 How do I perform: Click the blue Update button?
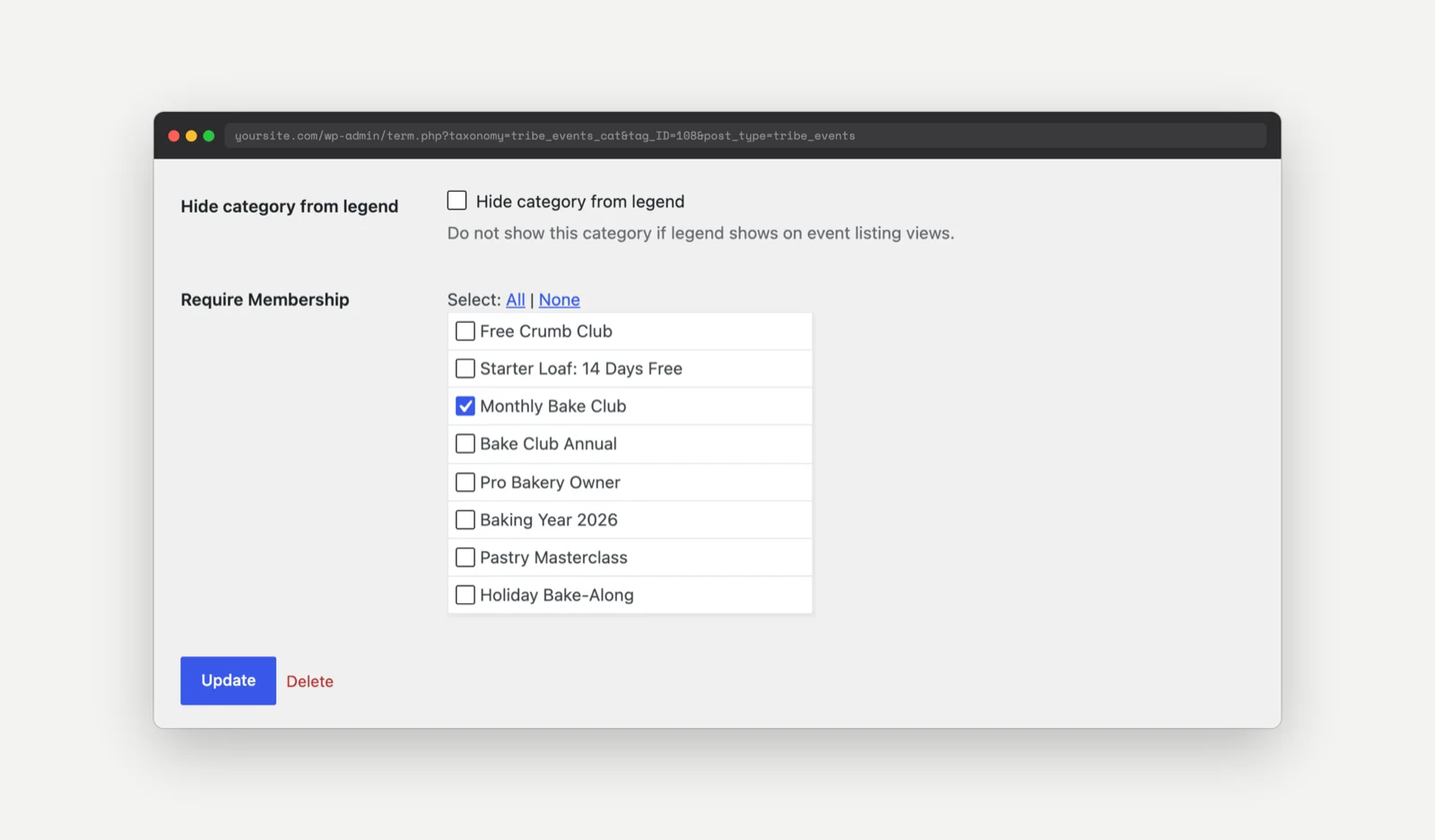pos(228,680)
